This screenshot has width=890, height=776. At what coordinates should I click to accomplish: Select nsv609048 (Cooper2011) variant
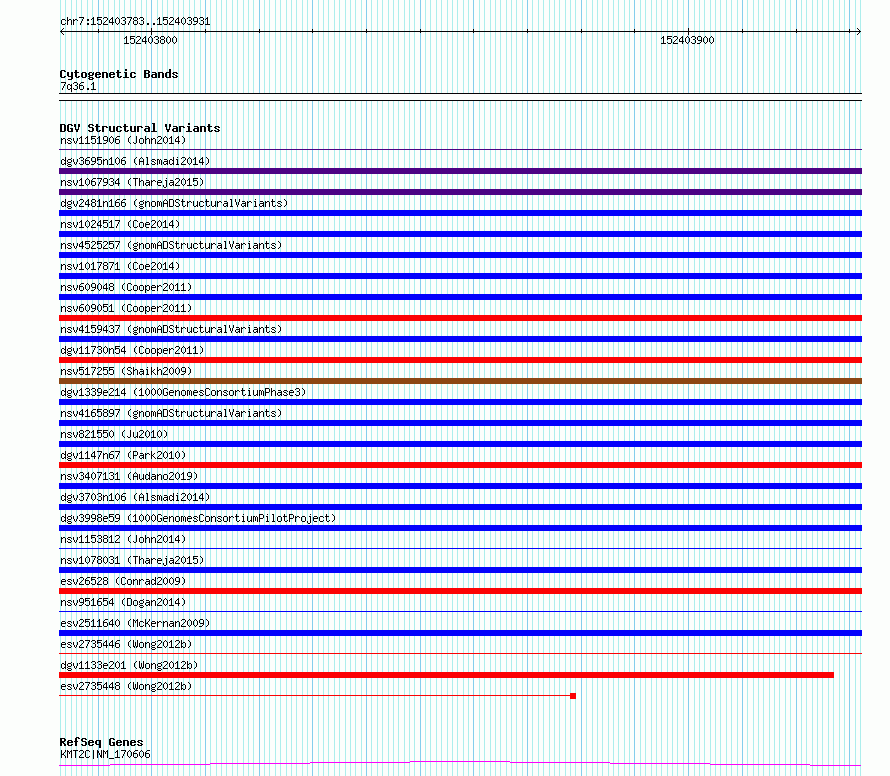126,287
